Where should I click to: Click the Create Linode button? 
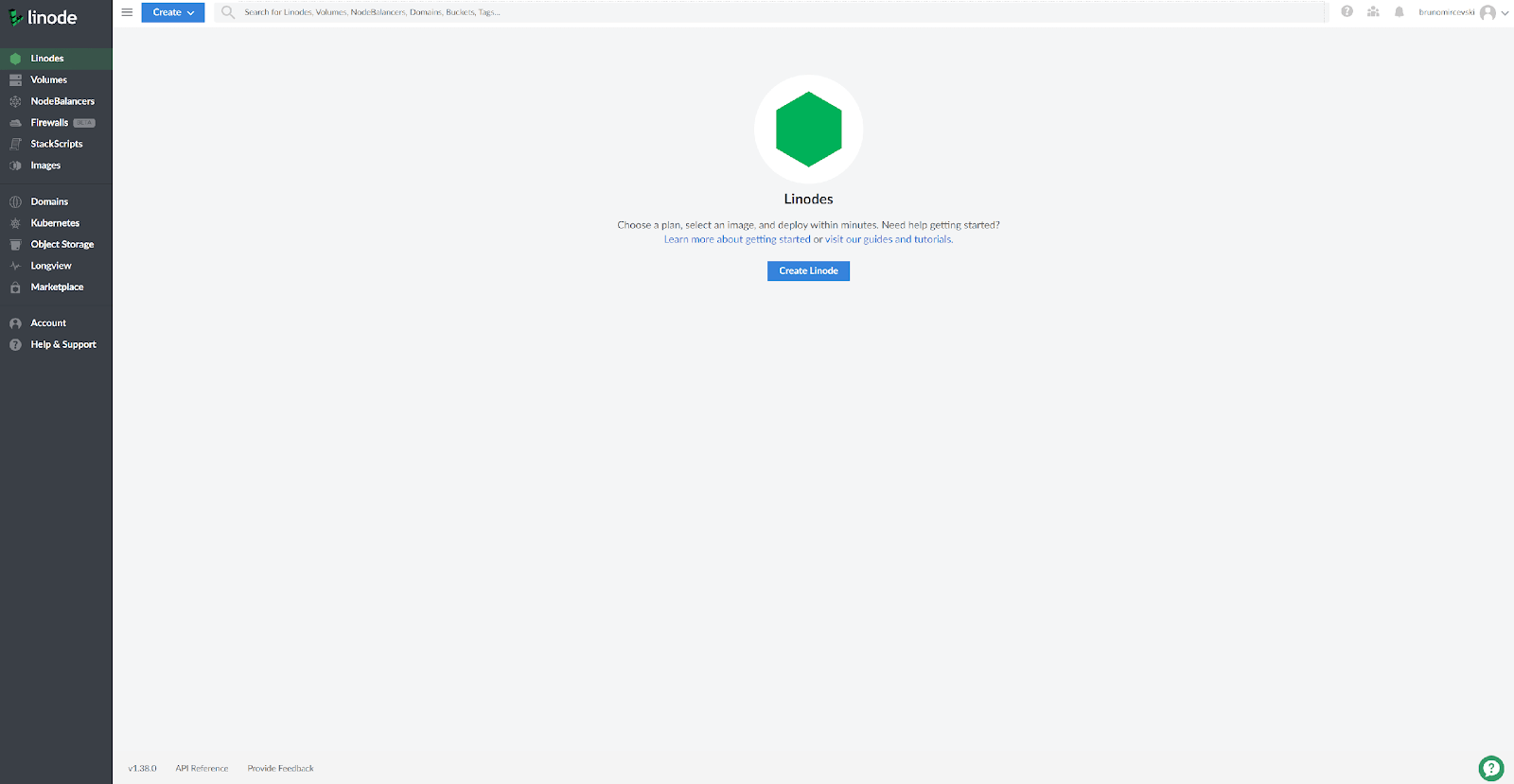(x=808, y=270)
